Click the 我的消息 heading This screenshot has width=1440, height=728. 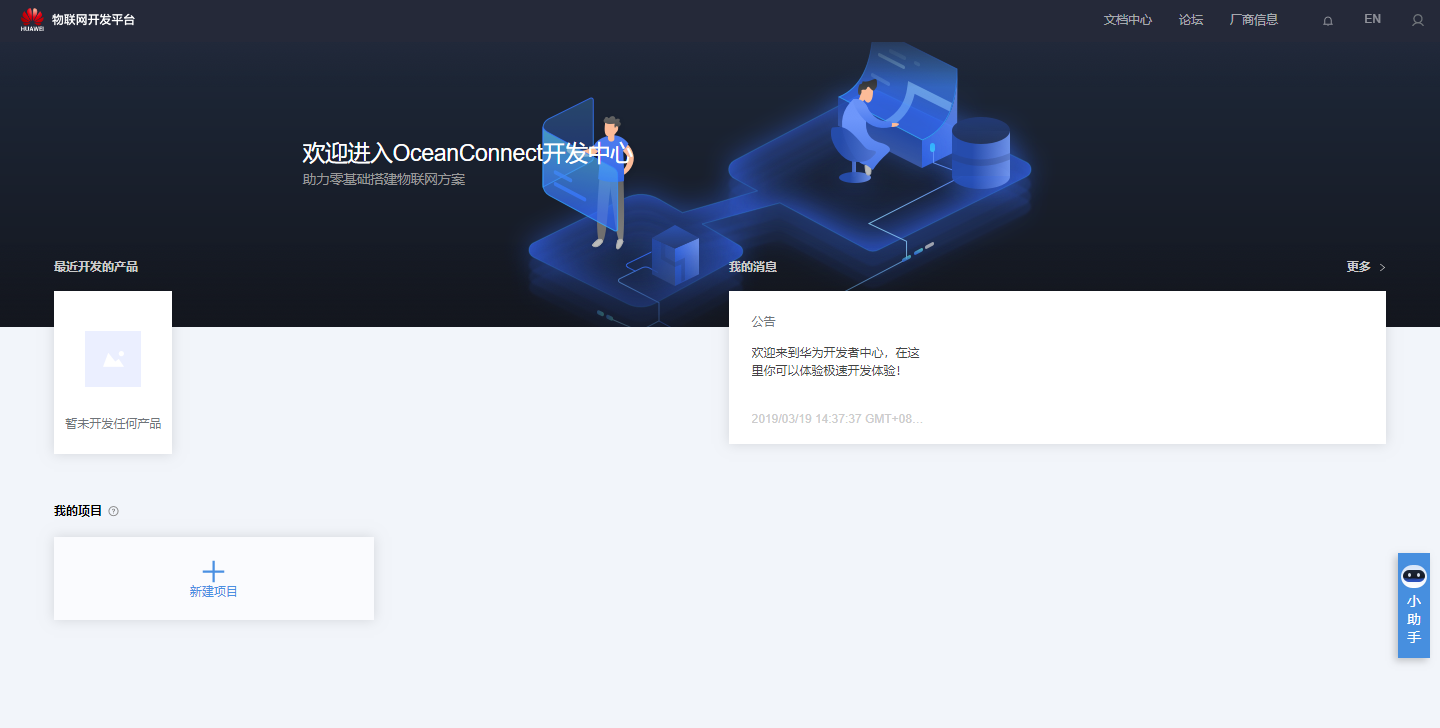pos(753,267)
